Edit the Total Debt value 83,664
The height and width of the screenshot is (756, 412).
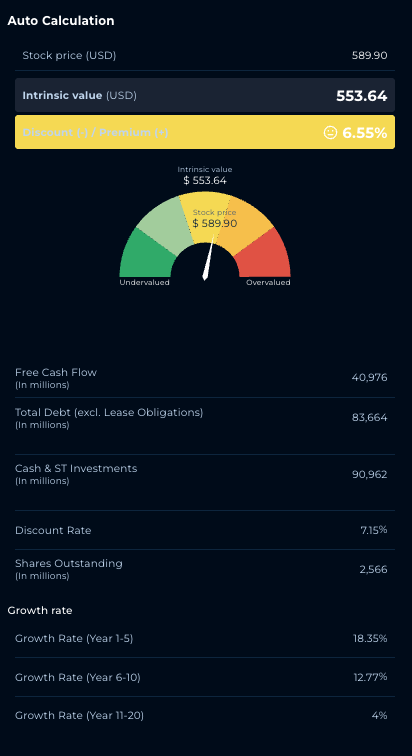tap(369, 418)
